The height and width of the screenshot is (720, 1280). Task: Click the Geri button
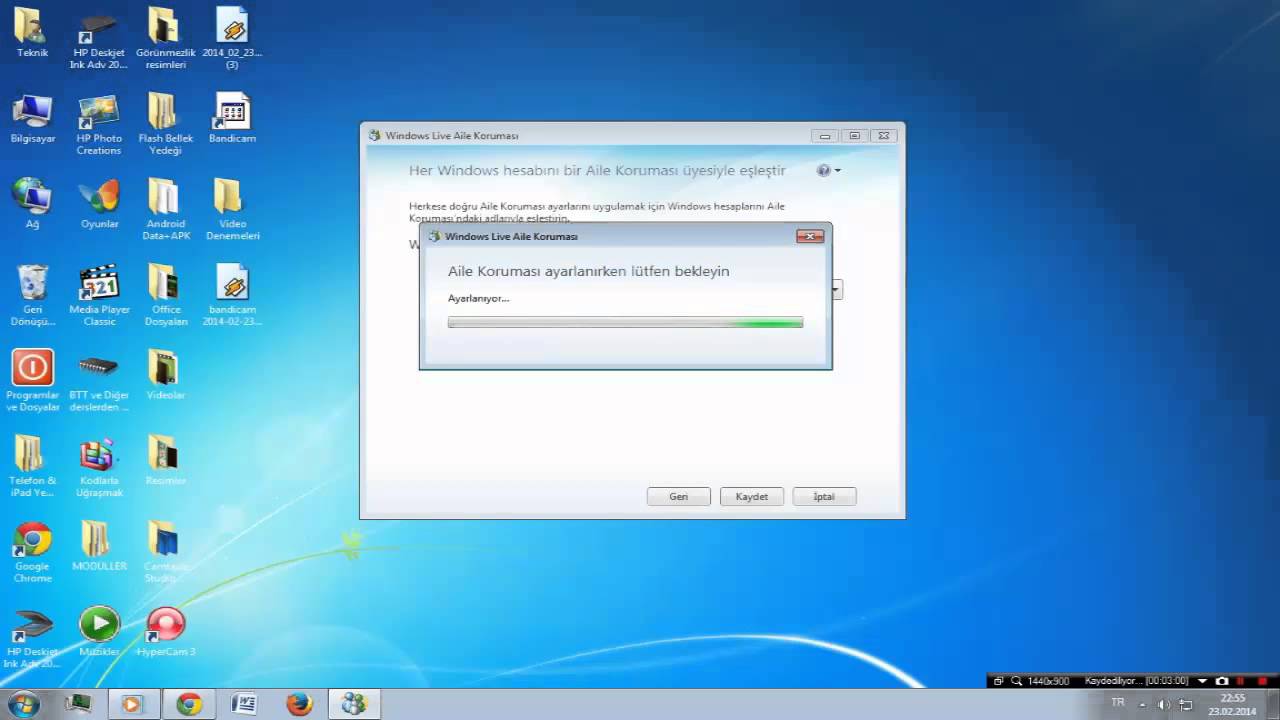(x=678, y=496)
